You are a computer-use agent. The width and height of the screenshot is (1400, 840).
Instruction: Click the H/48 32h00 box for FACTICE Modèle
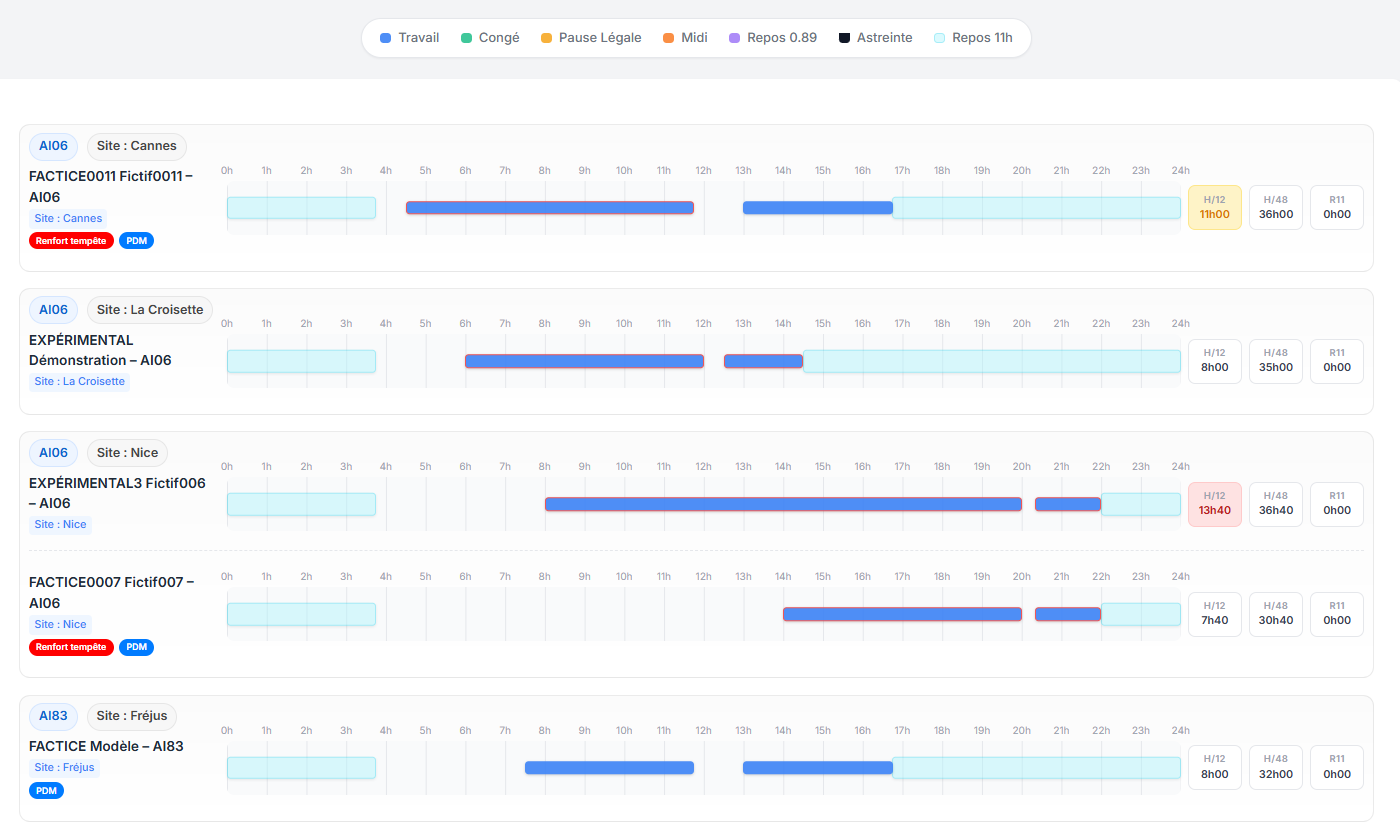click(1276, 768)
